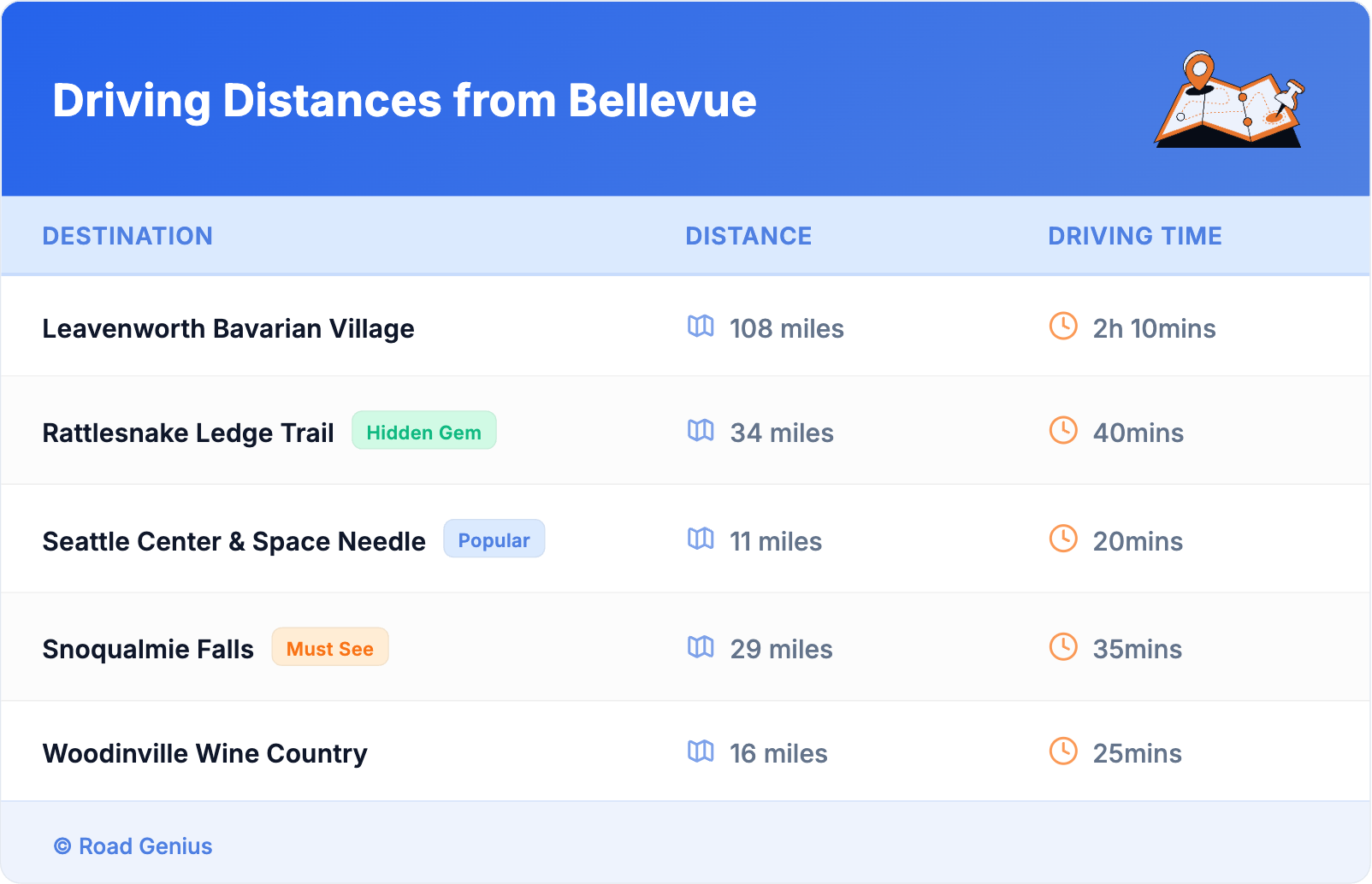Click the map illustration in the header
Screen dimensions: 1372x884
[x=1230, y=101]
